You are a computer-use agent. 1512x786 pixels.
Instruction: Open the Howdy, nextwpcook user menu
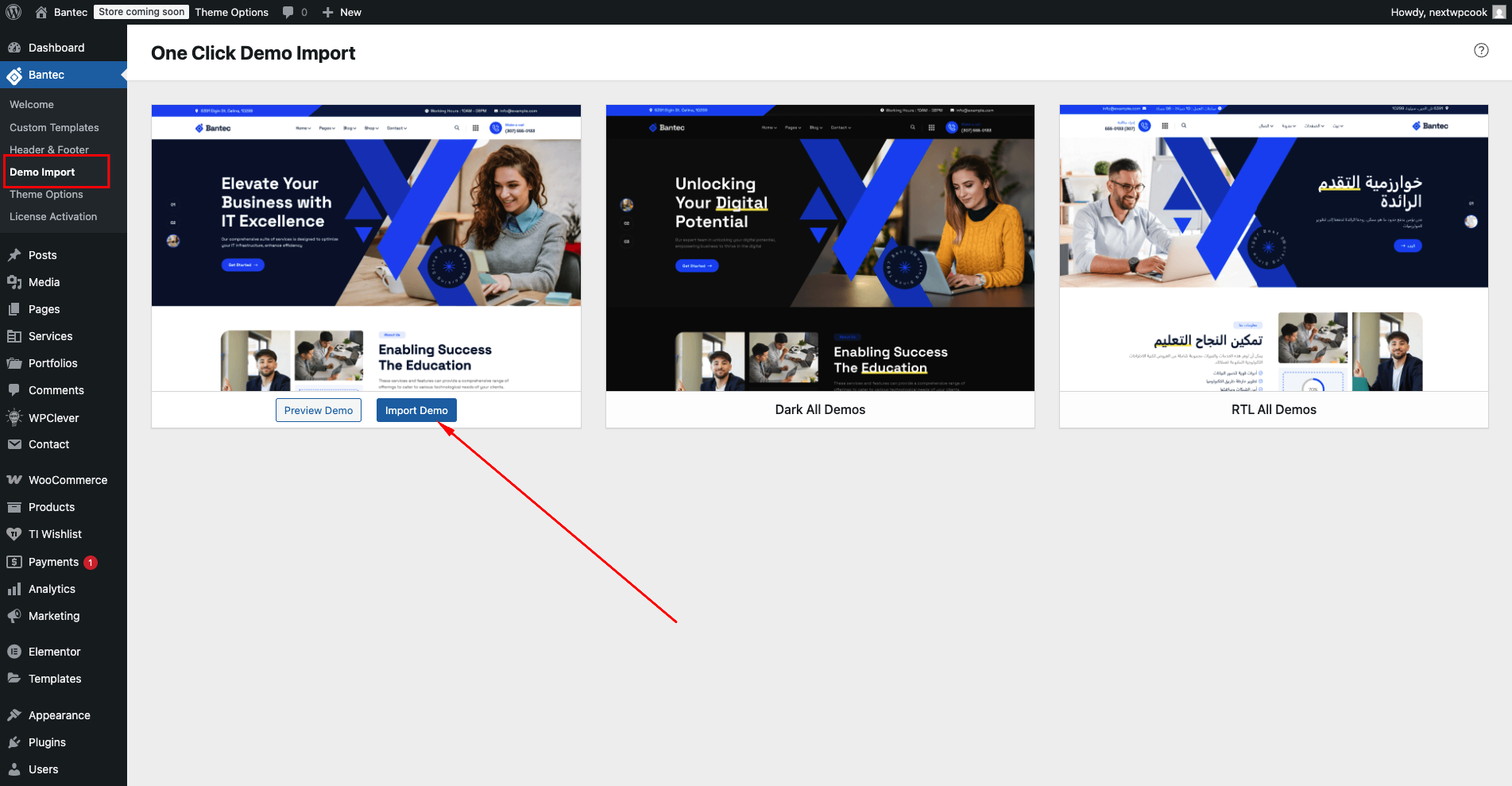tap(1438, 12)
